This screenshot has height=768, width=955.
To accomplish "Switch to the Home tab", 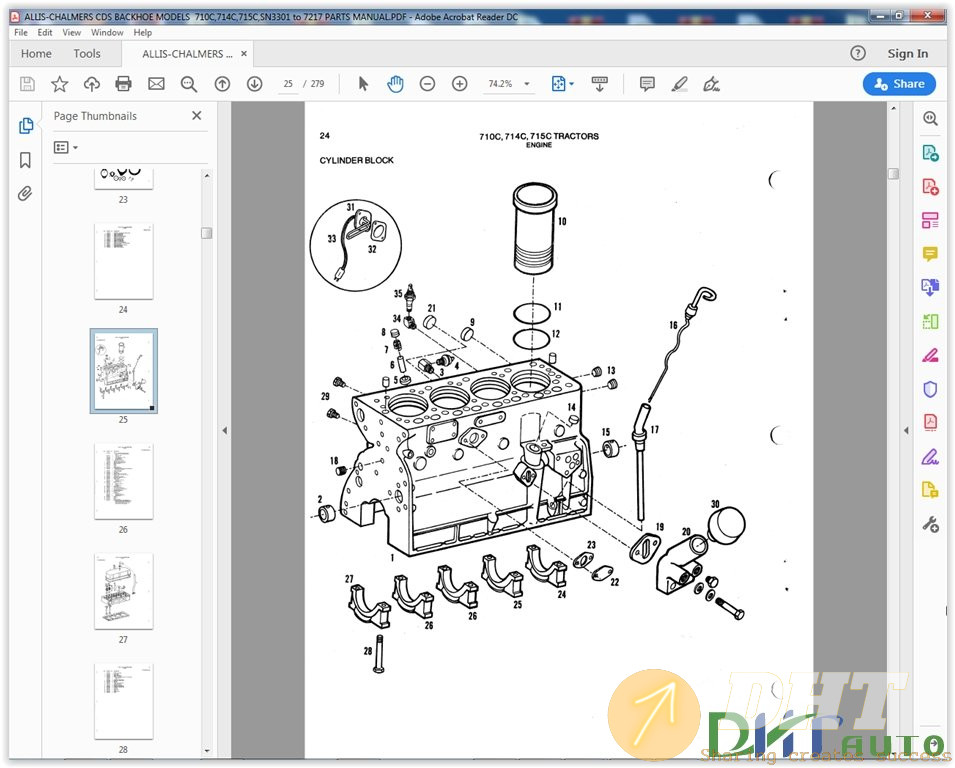I will click(x=36, y=54).
